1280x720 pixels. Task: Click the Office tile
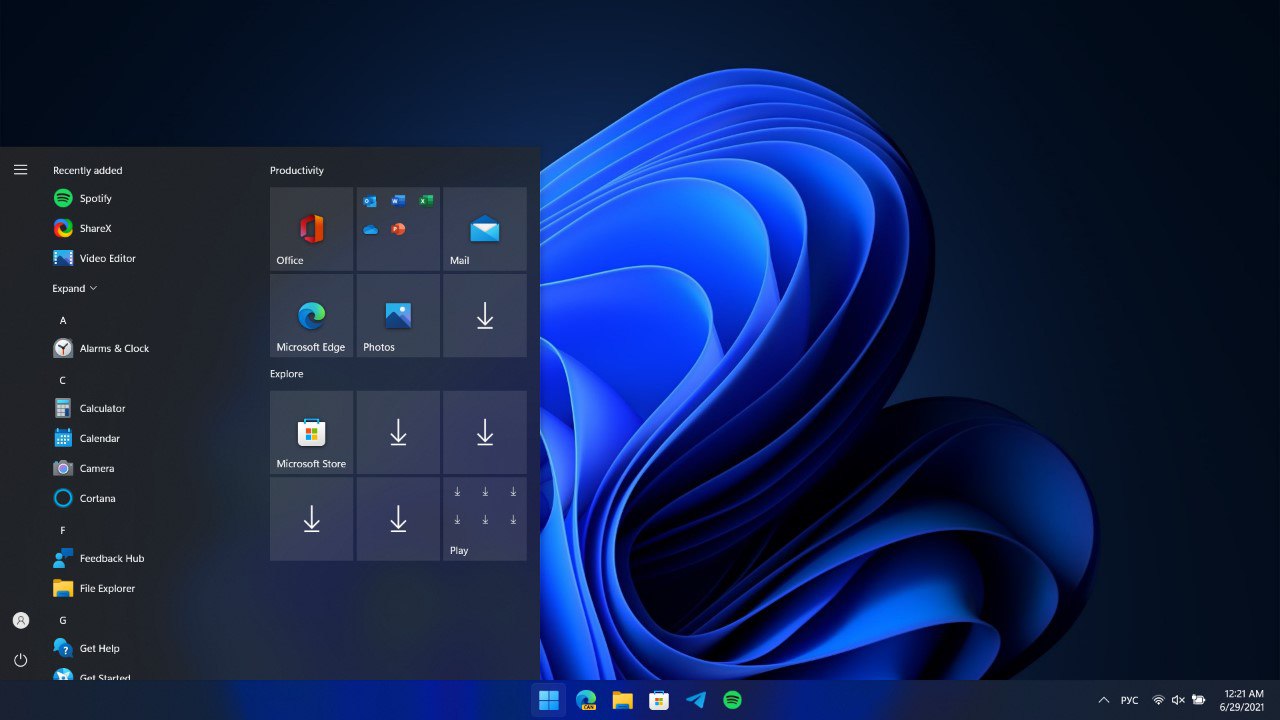pyautogui.click(x=311, y=229)
